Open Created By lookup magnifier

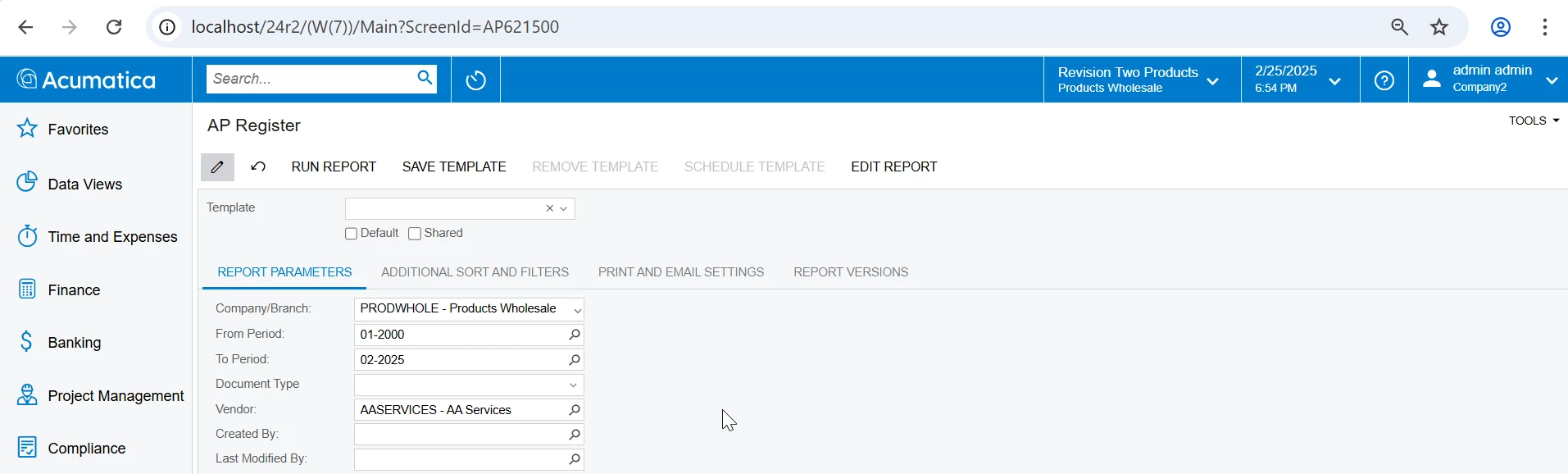click(x=574, y=435)
